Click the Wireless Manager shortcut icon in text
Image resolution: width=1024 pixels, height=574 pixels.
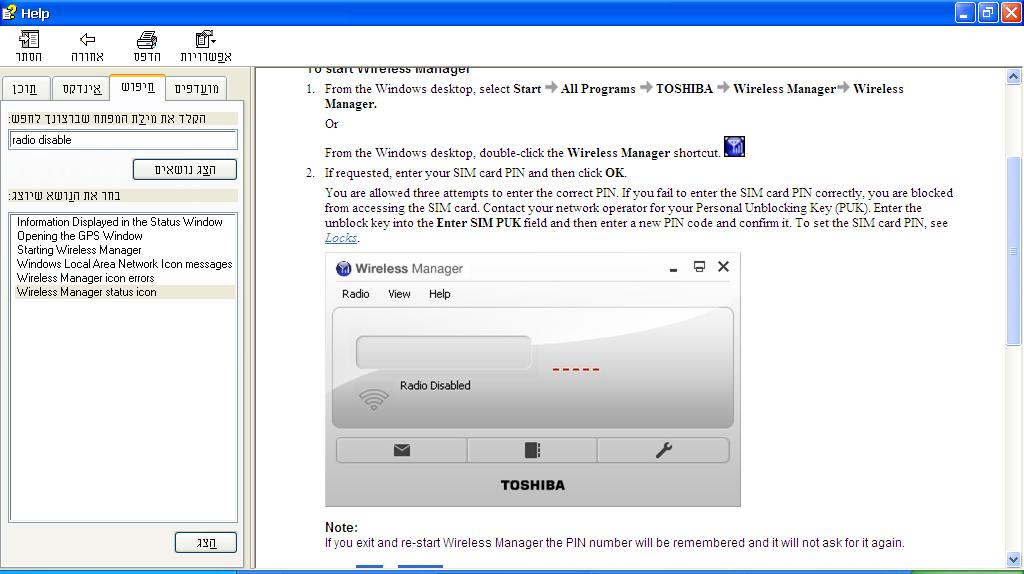click(x=734, y=146)
